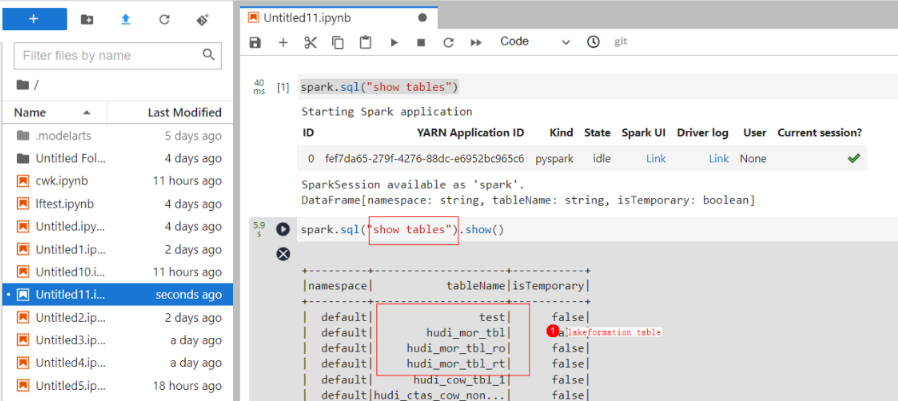Screen dimensions: 898x401
Task: Click the git clone icon in file browser
Action: [x=203, y=19]
